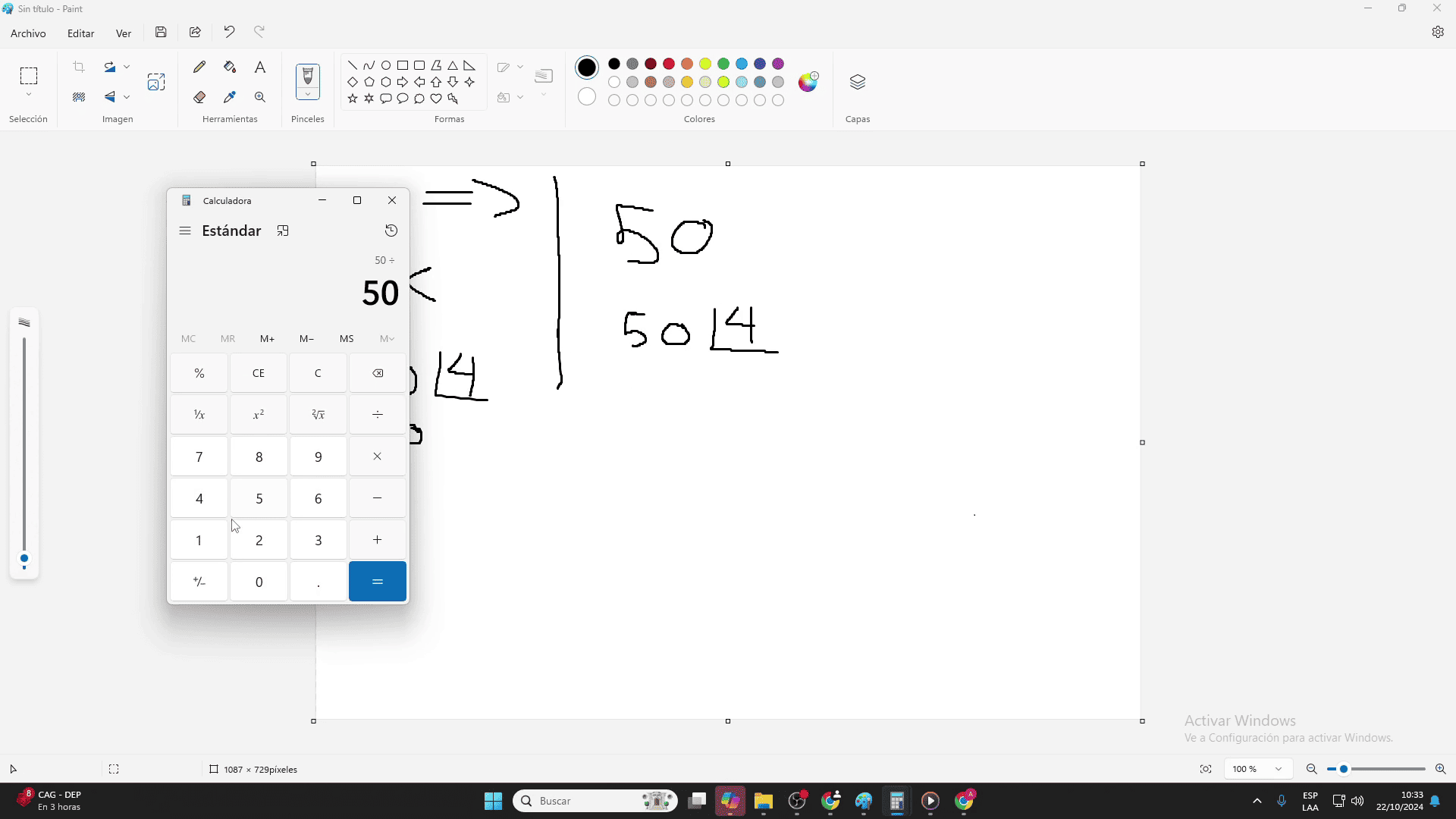Select the Magnifier zoom tool

(x=260, y=97)
